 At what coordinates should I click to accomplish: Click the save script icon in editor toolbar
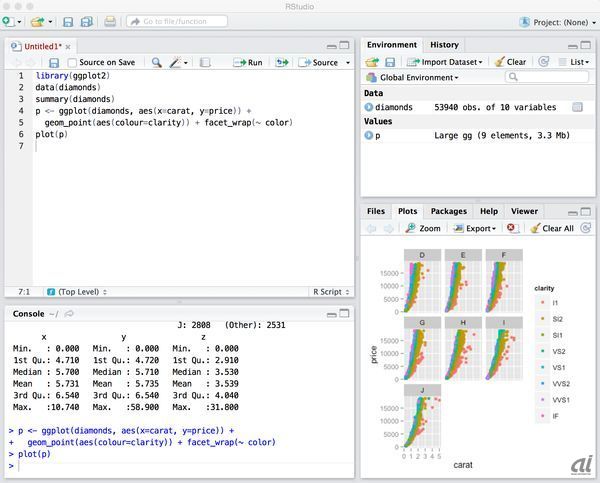[x=53, y=62]
